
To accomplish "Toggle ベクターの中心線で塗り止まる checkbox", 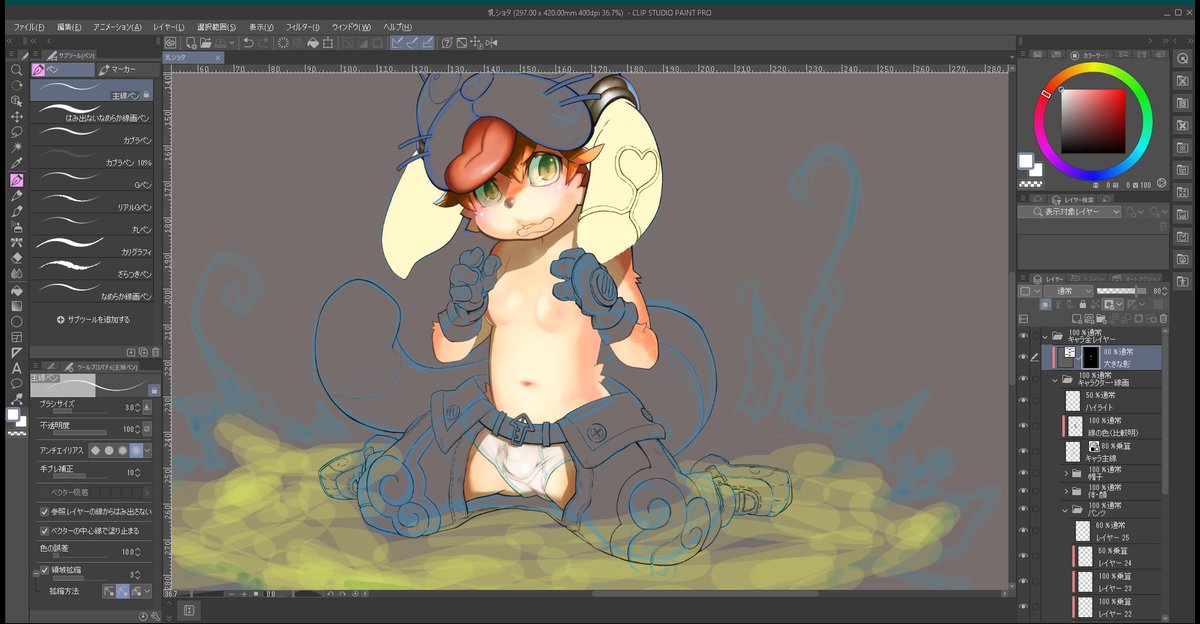I will click(x=43, y=530).
